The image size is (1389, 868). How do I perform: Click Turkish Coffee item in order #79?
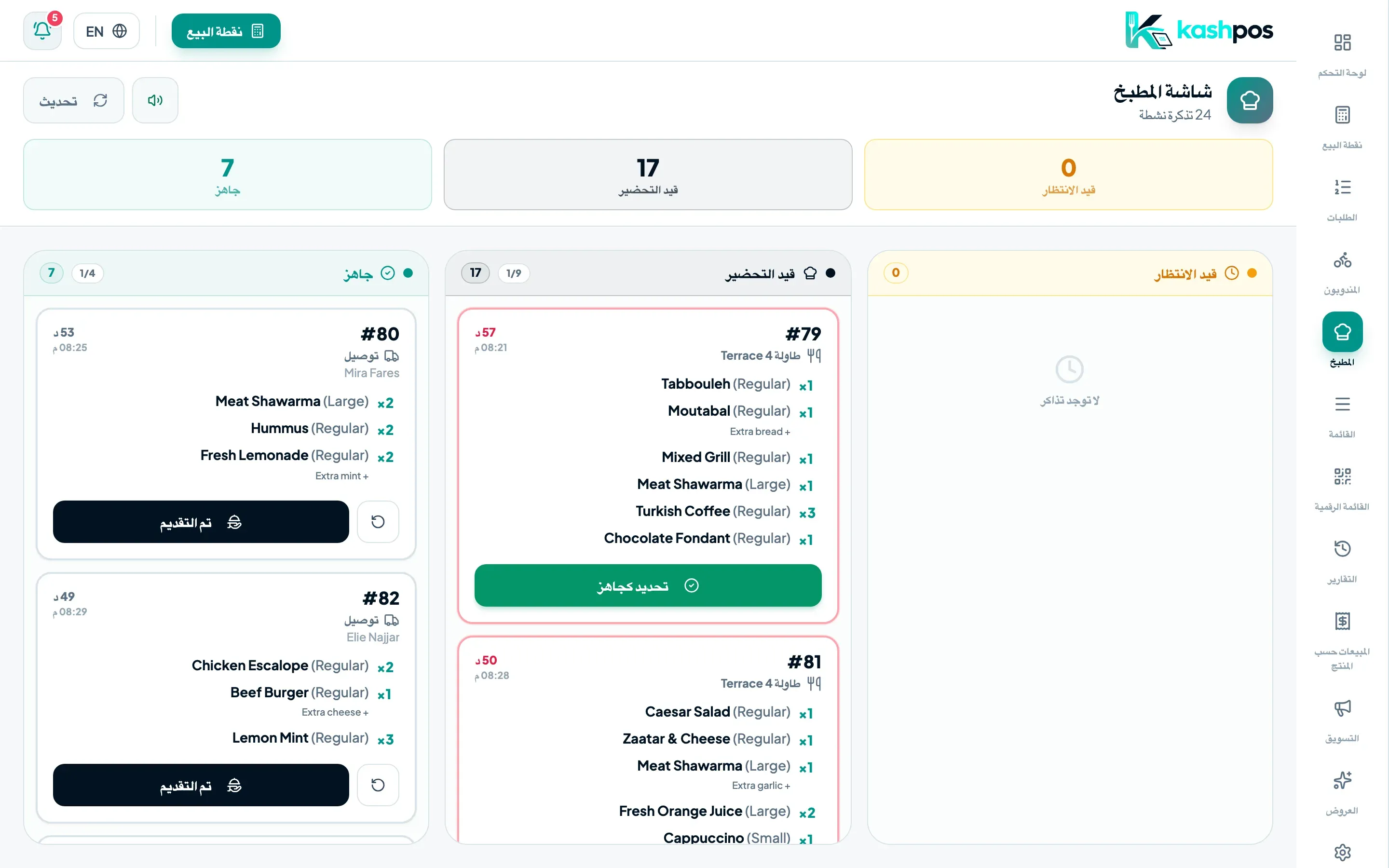(713, 511)
